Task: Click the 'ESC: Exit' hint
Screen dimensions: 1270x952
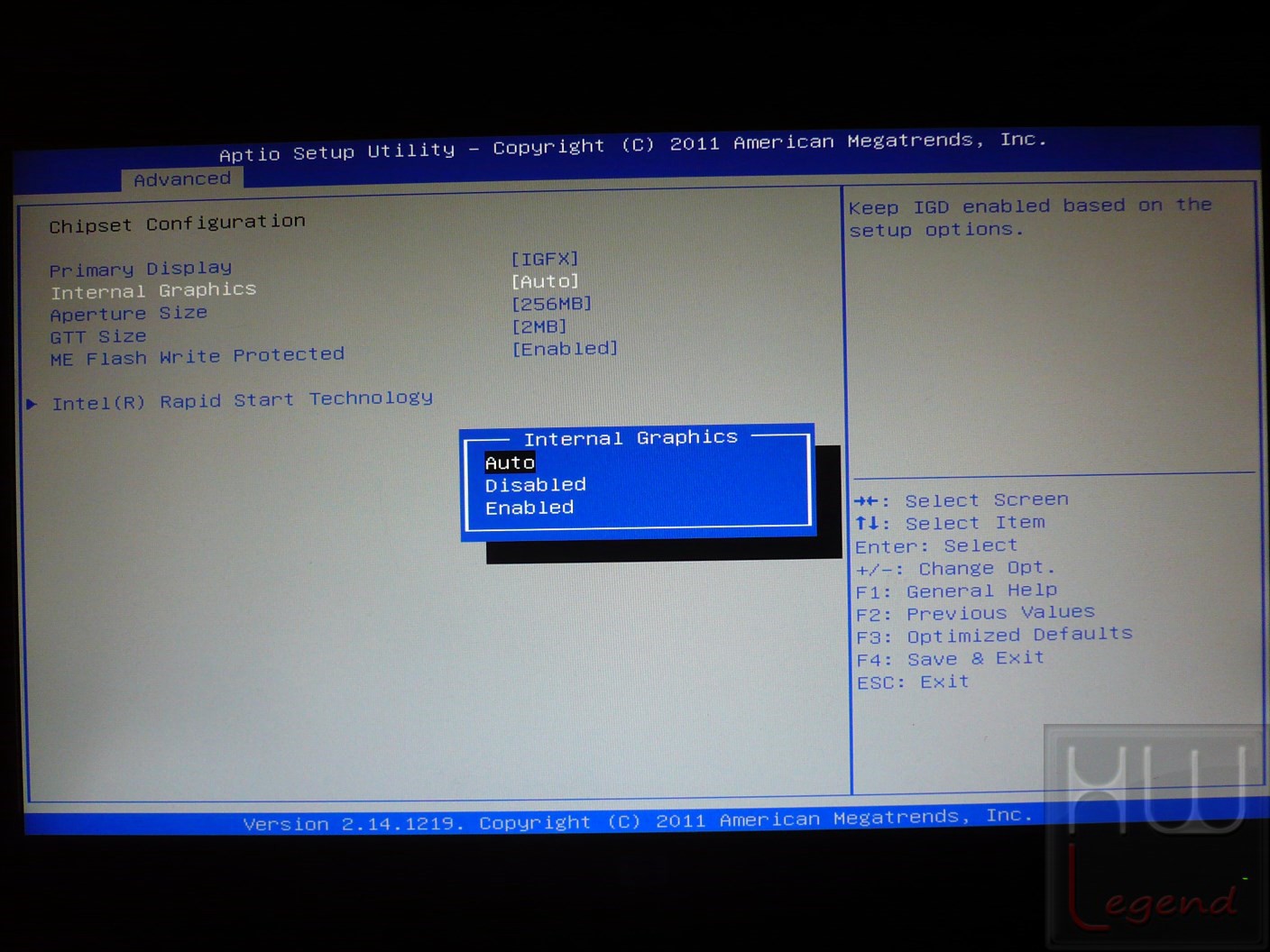Action: coord(913,682)
